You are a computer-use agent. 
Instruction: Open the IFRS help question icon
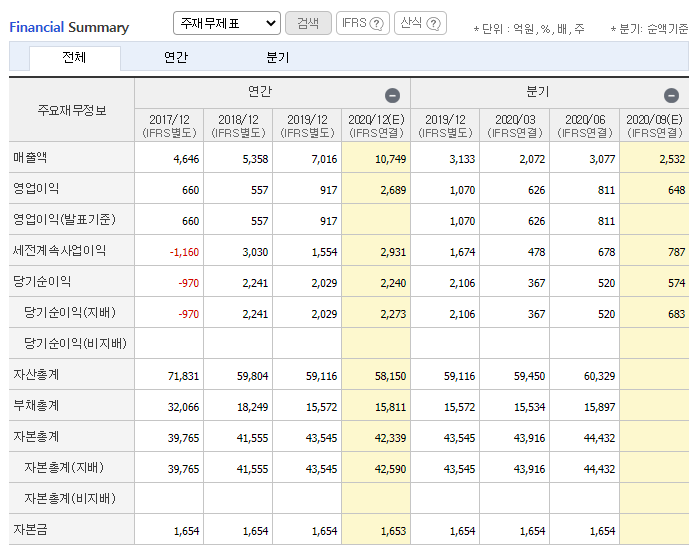click(376, 23)
